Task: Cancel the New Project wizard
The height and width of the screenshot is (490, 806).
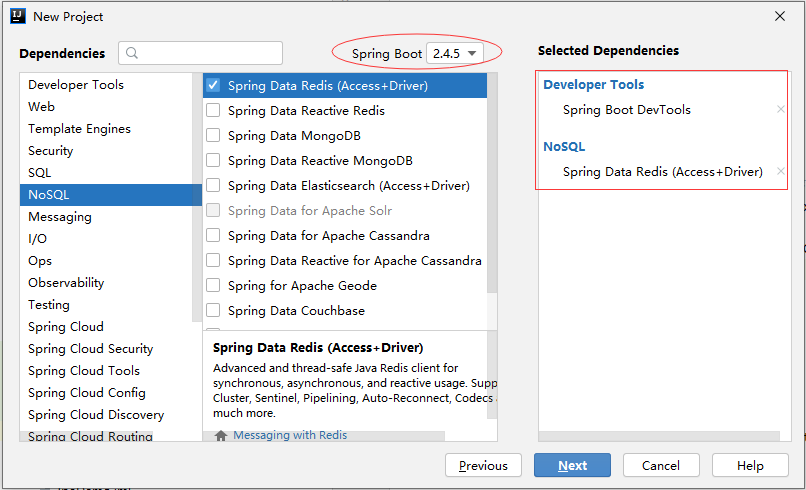Action: point(661,465)
